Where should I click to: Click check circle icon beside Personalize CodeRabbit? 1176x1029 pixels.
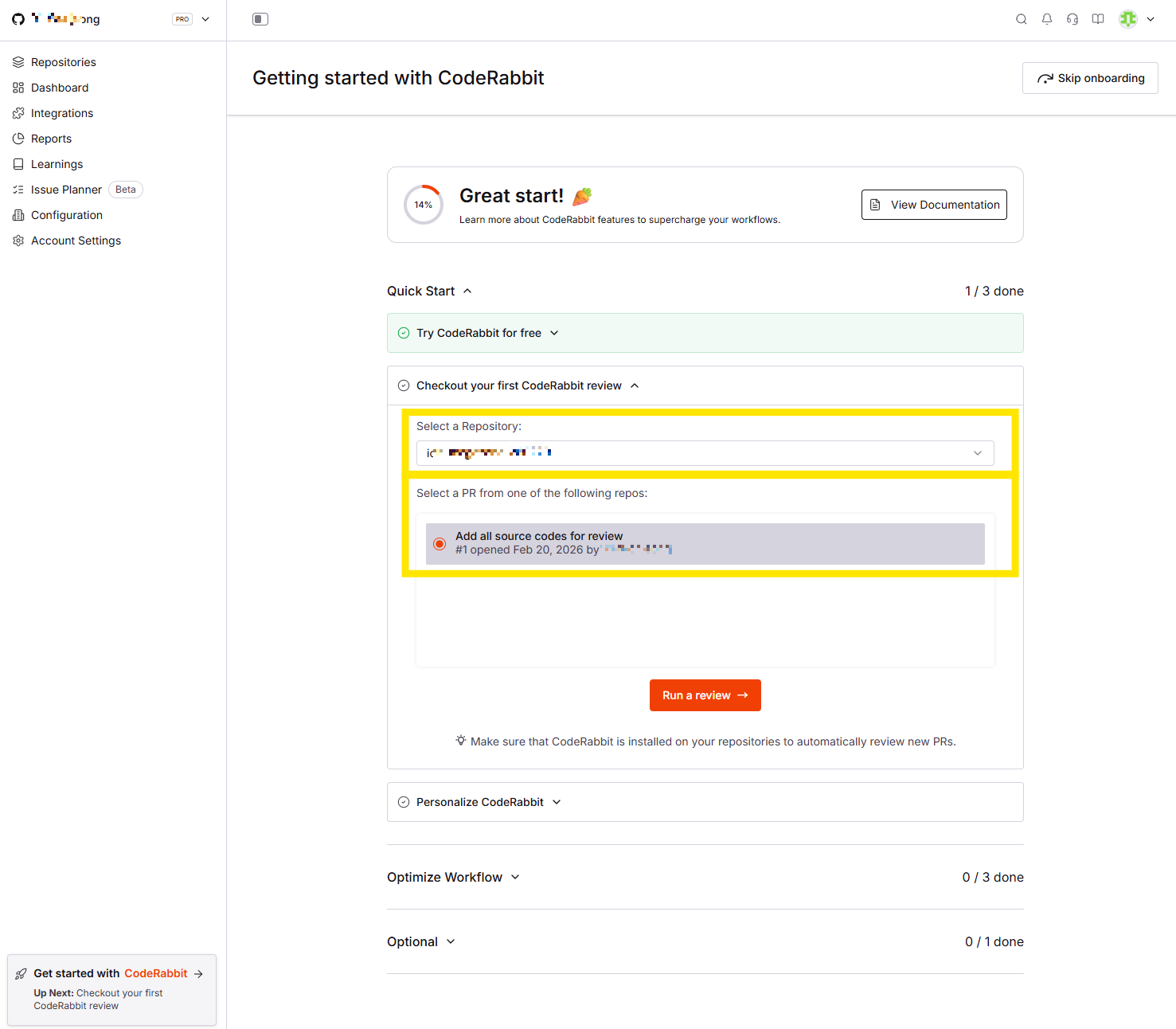point(404,802)
